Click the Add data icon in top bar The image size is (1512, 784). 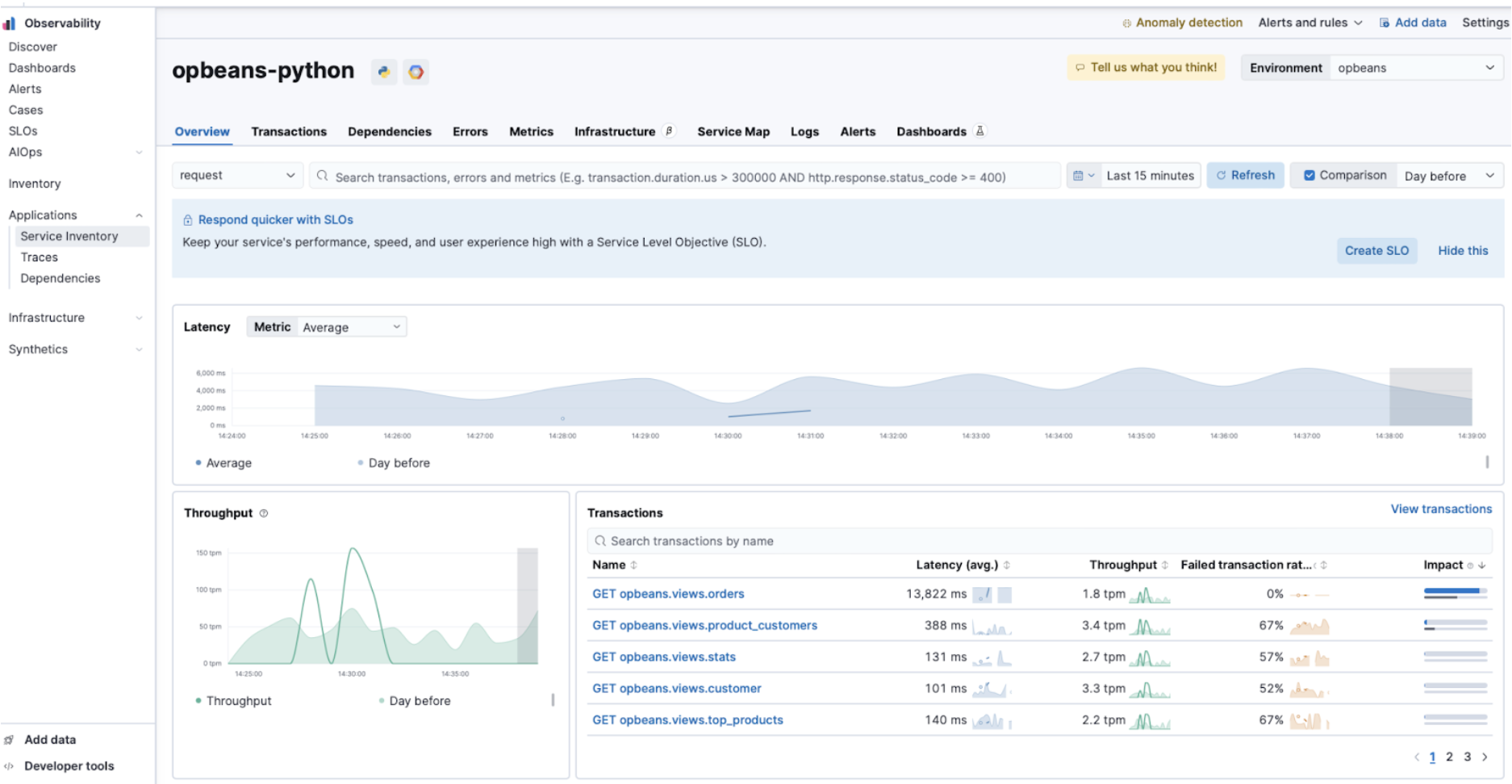(x=1384, y=23)
